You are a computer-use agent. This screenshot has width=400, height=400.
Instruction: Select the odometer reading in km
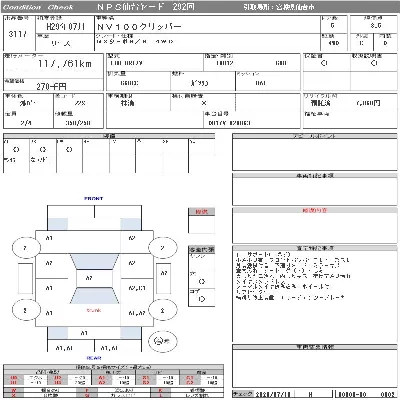65,63
